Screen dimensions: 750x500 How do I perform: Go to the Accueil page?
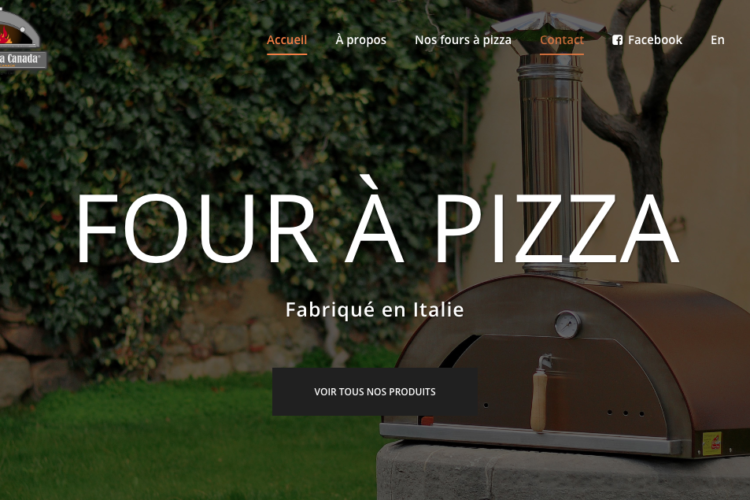(287, 40)
